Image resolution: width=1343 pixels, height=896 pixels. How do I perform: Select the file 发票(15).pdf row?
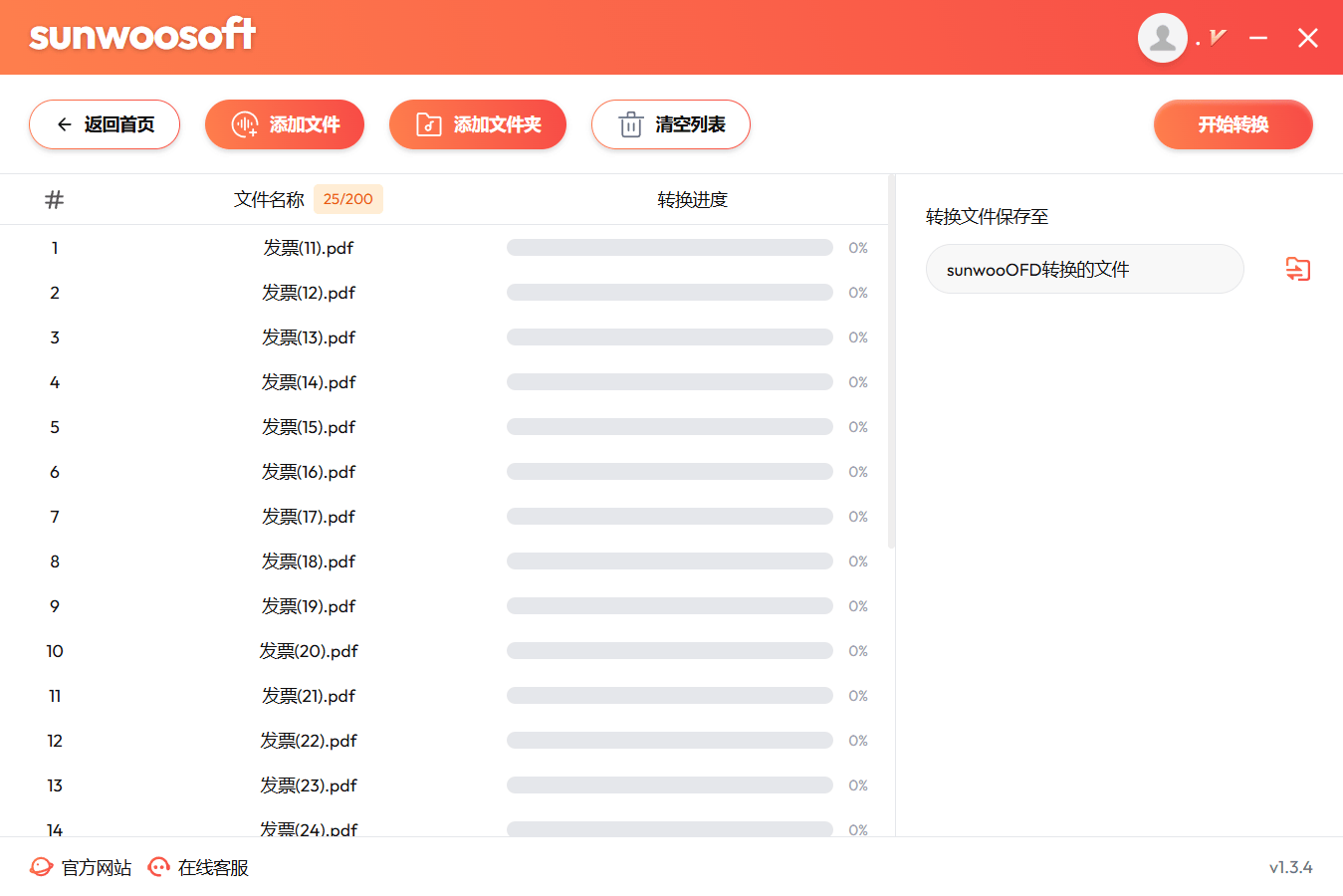308,427
